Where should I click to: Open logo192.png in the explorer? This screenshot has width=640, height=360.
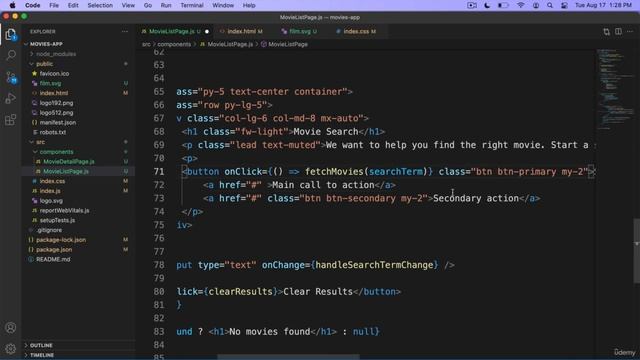[56, 103]
